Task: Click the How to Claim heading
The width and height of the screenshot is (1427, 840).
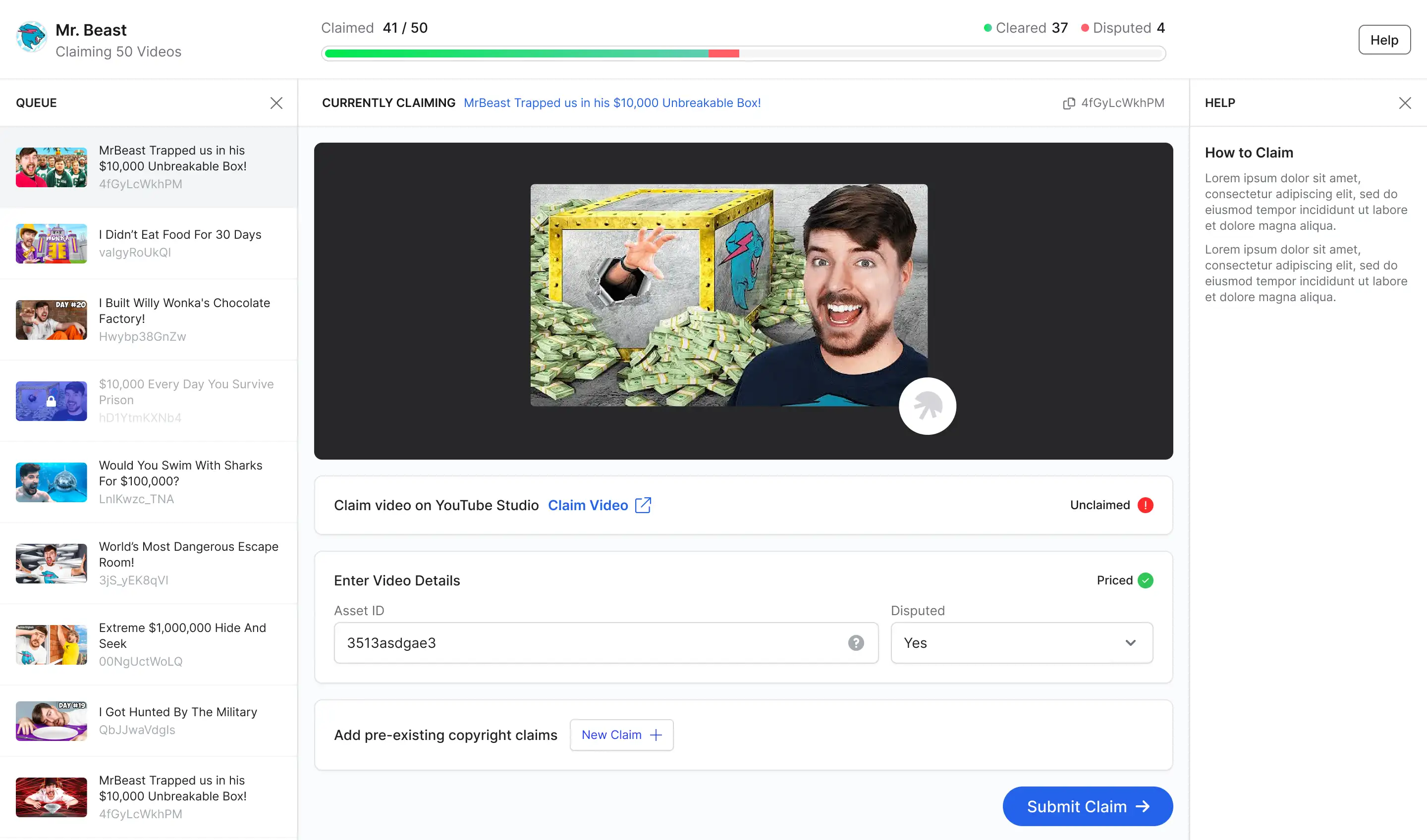Action: (x=1249, y=153)
